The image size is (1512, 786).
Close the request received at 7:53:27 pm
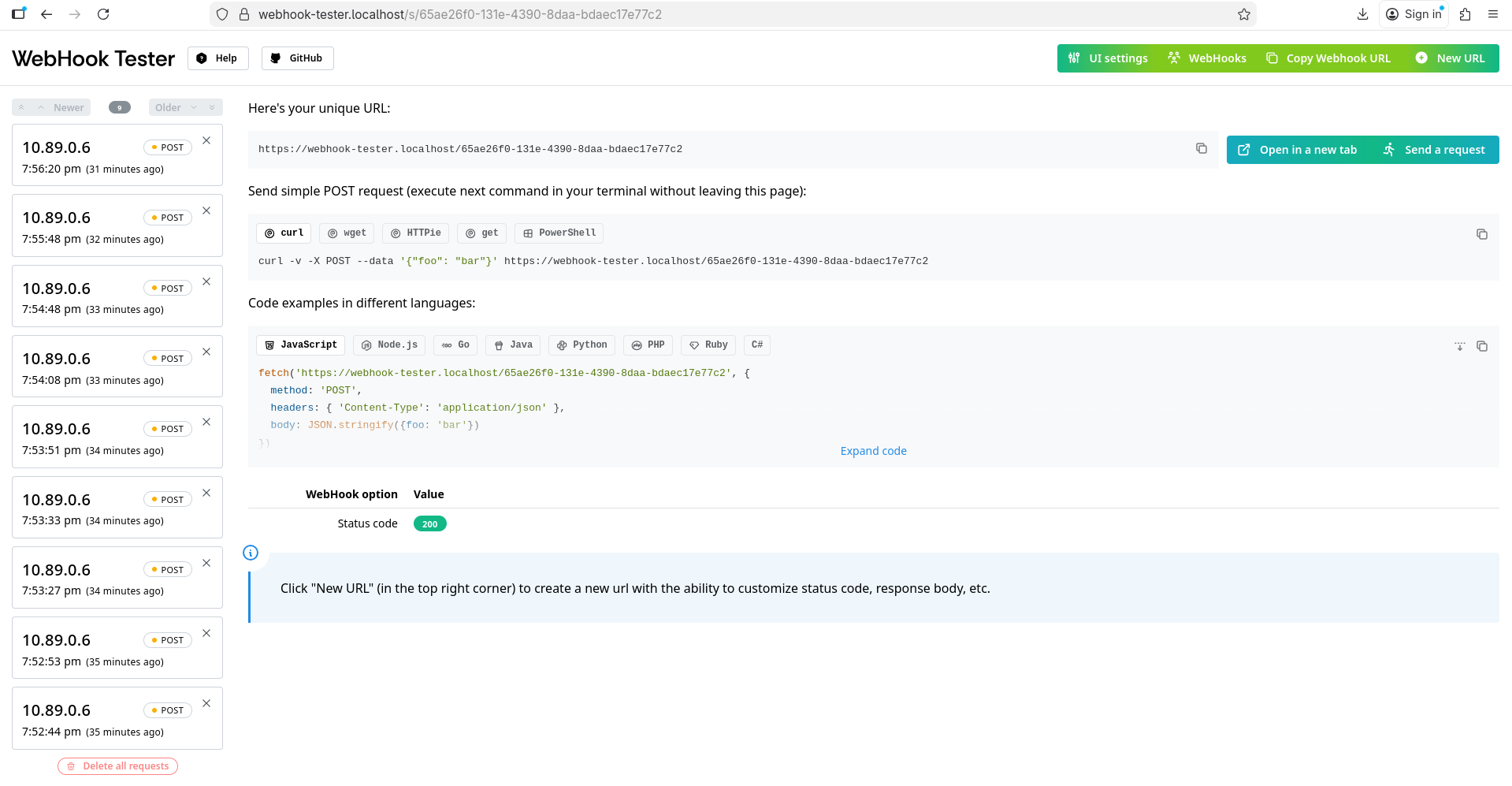click(x=206, y=563)
